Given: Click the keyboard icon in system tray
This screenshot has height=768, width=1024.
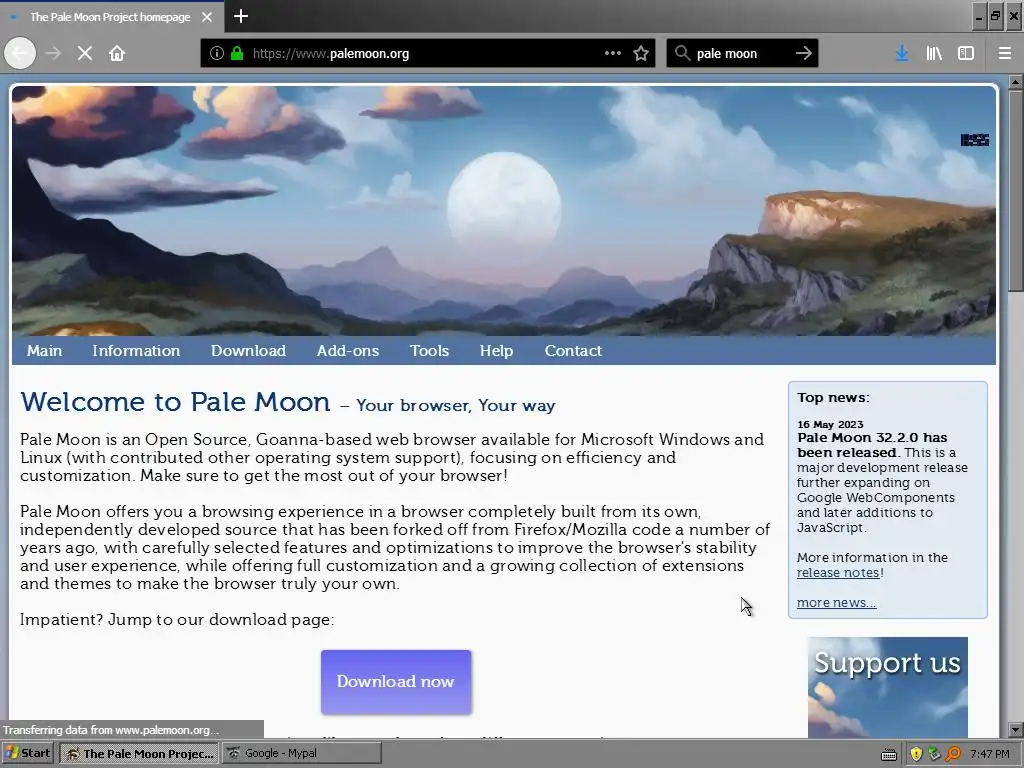Looking at the screenshot, I should point(889,754).
